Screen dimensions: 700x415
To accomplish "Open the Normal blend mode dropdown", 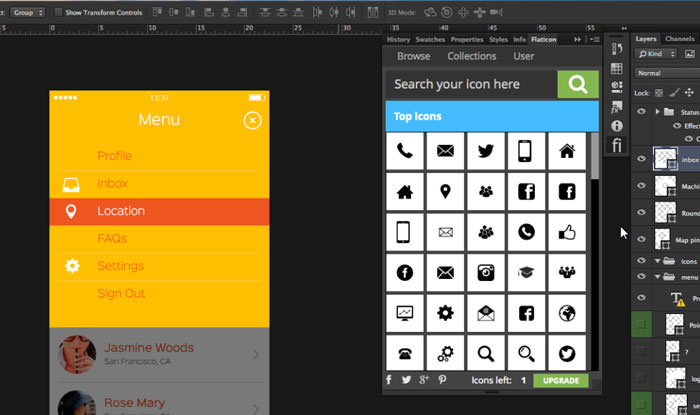I will (667, 73).
